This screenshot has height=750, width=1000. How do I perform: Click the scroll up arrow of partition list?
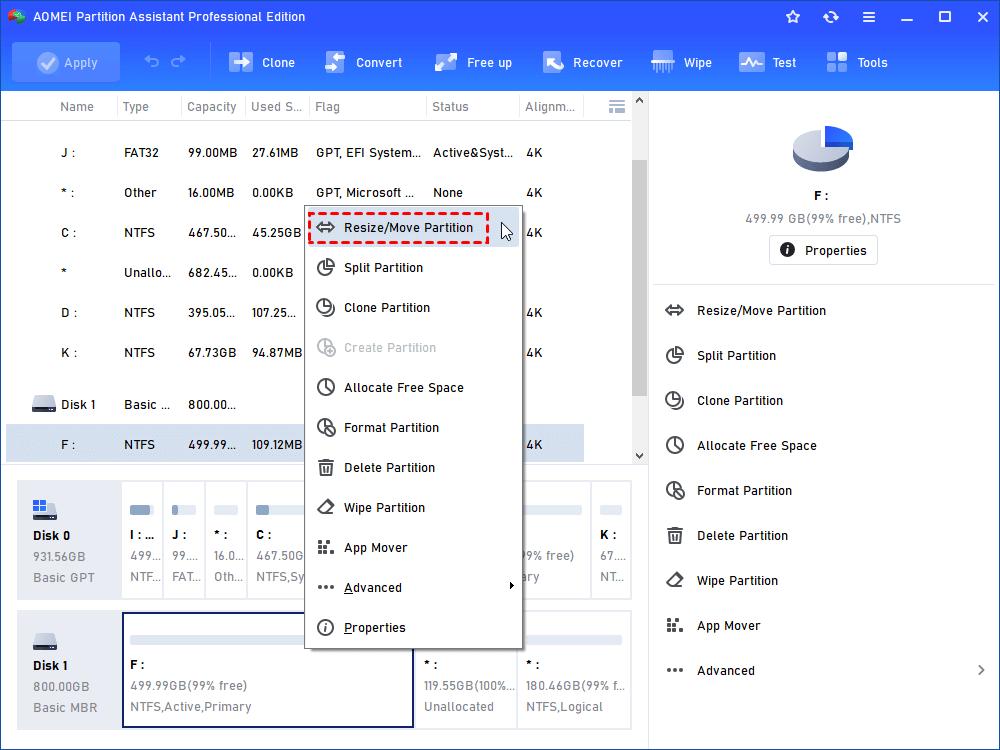[639, 101]
